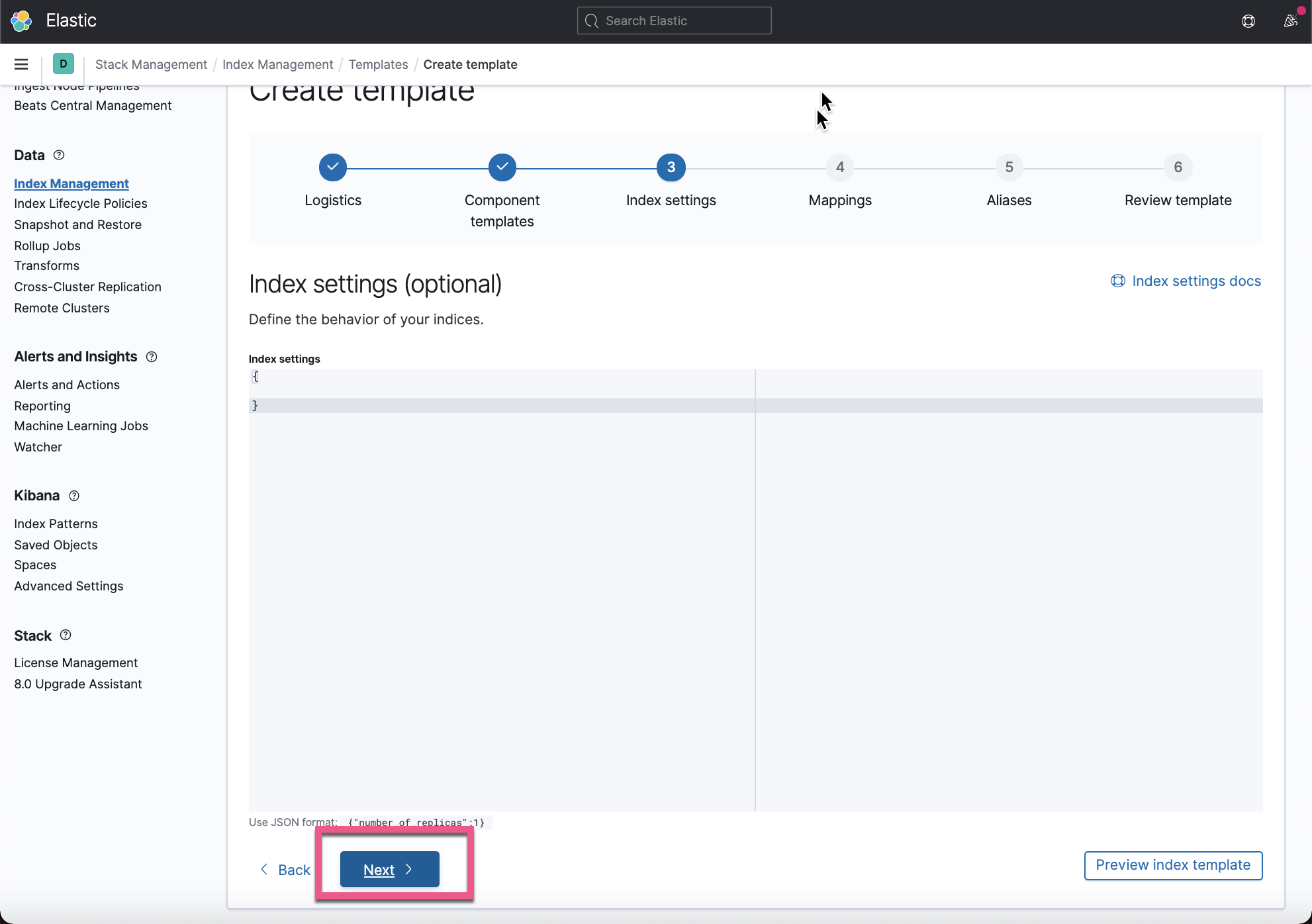Open the Index settings docs link
This screenshot has width=1312, height=924.
coord(1196,281)
